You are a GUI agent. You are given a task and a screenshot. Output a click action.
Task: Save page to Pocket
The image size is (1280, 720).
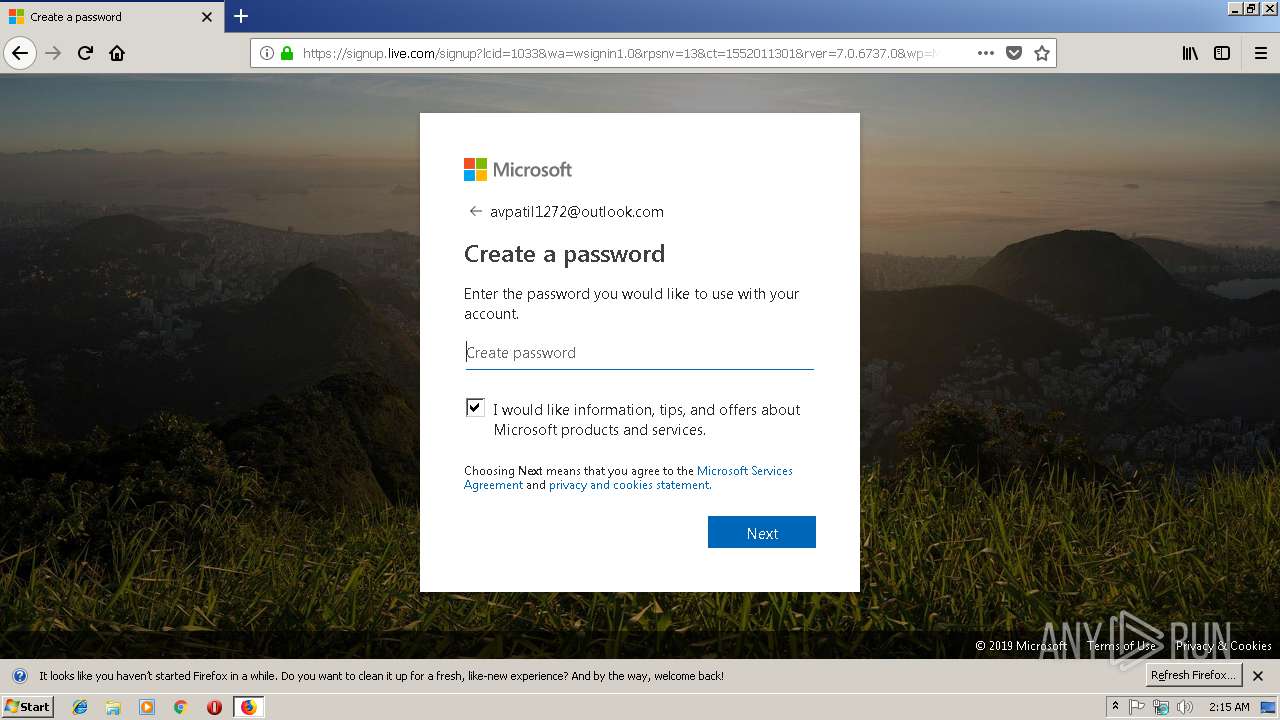click(x=1014, y=53)
